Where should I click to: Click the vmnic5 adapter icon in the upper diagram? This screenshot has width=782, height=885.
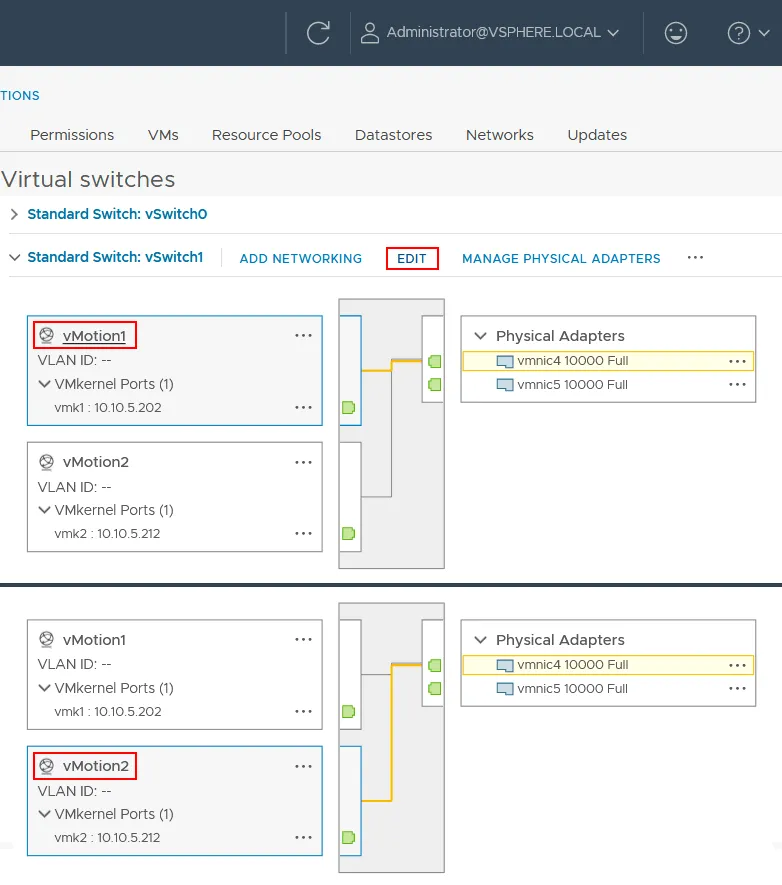tap(505, 385)
